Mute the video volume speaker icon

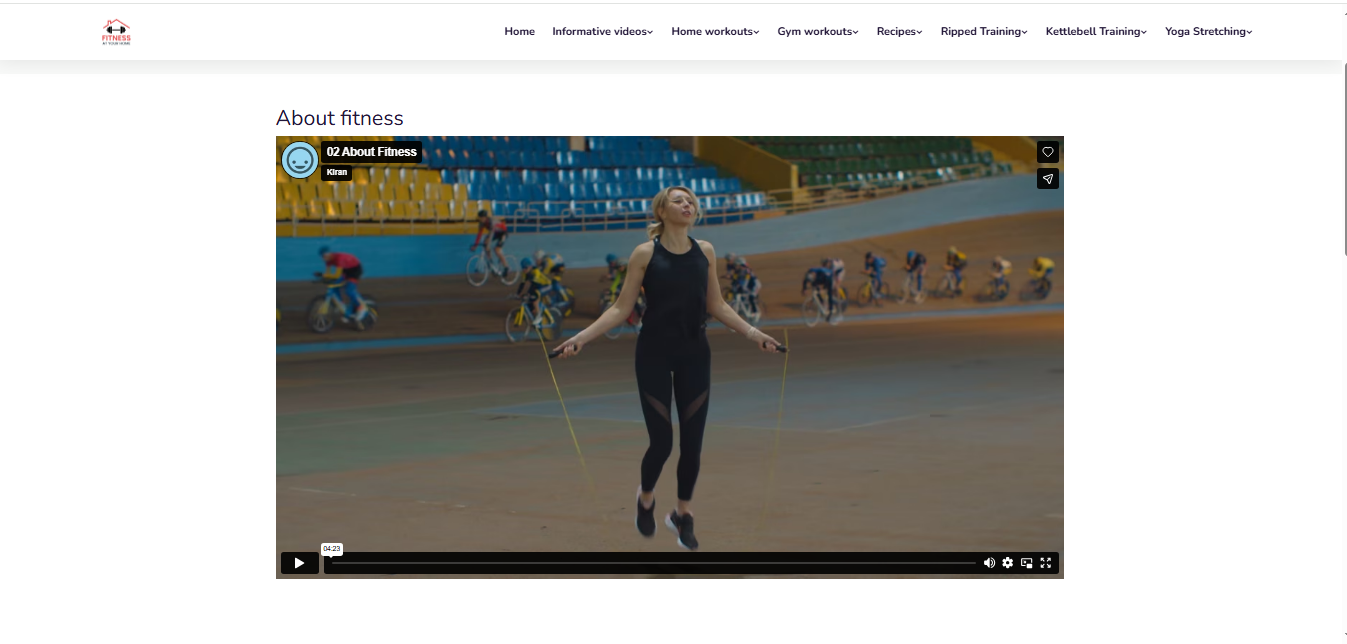pyautogui.click(x=989, y=563)
